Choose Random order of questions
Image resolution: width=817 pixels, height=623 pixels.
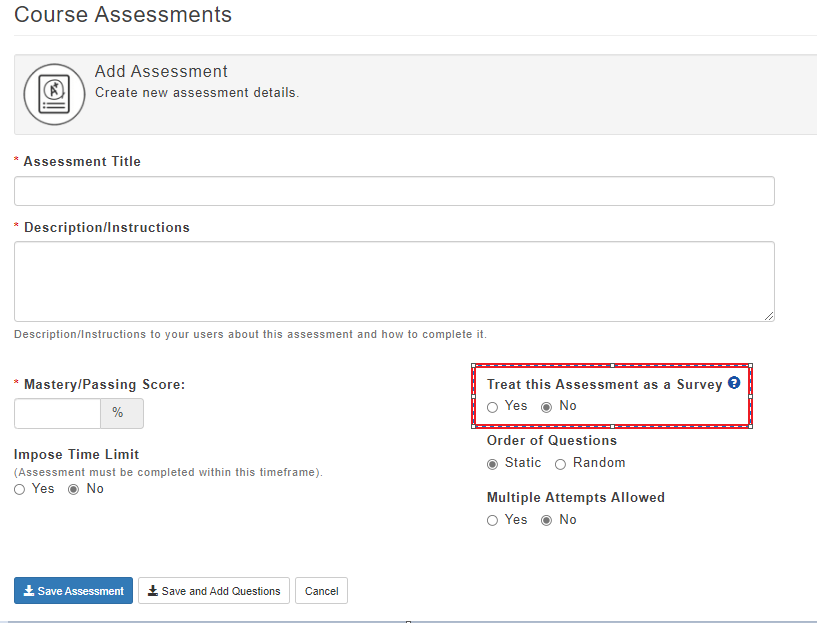[560, 464]
